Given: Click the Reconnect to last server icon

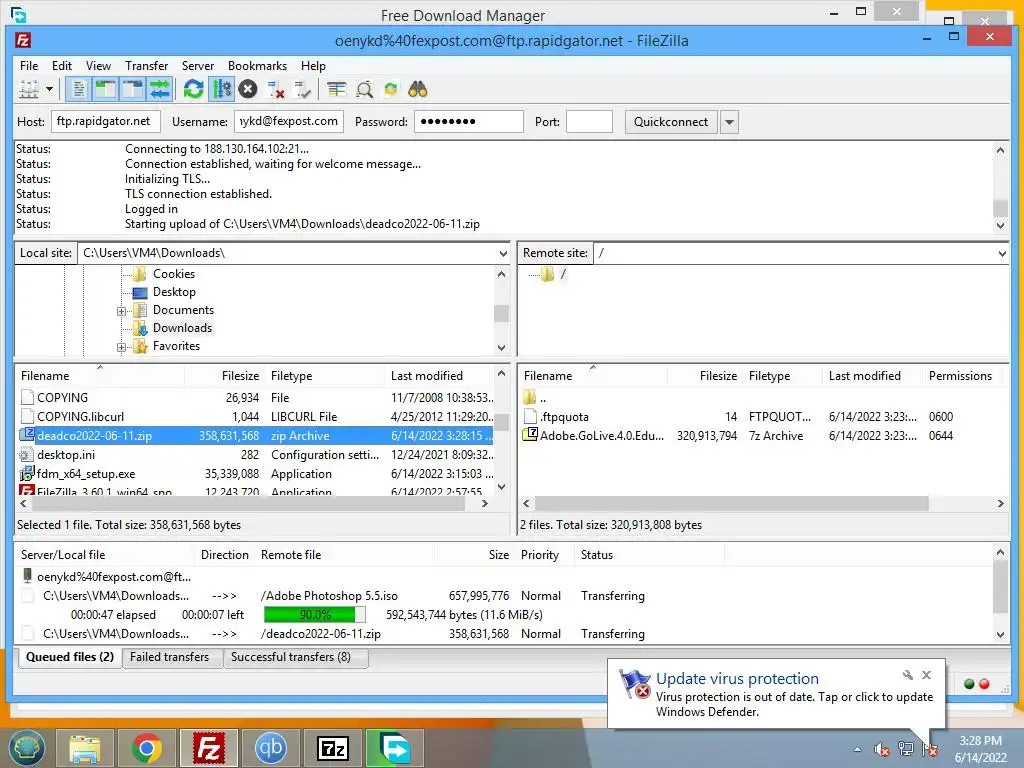Looking at the screenshot, I should click(303, 89).
